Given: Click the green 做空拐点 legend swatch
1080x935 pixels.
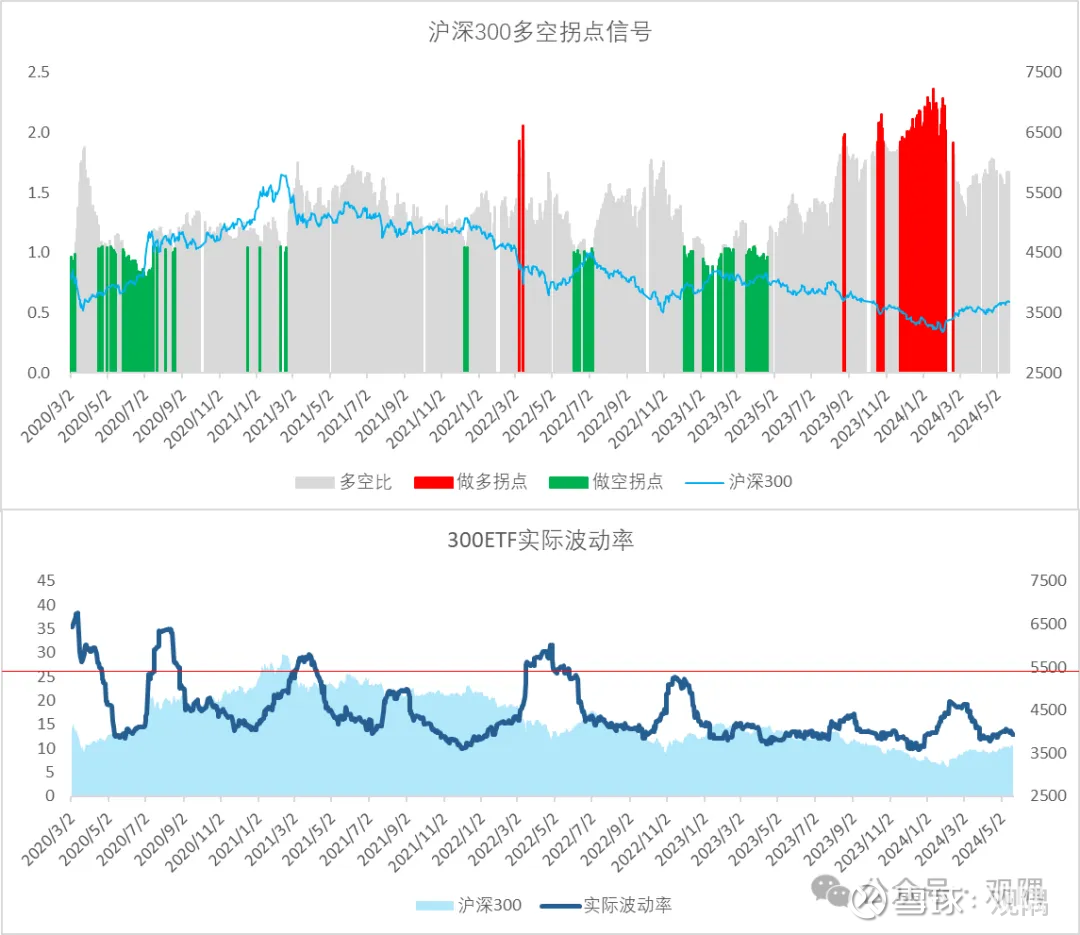Looking at the screenshot, I should click(x=568, y=482).
